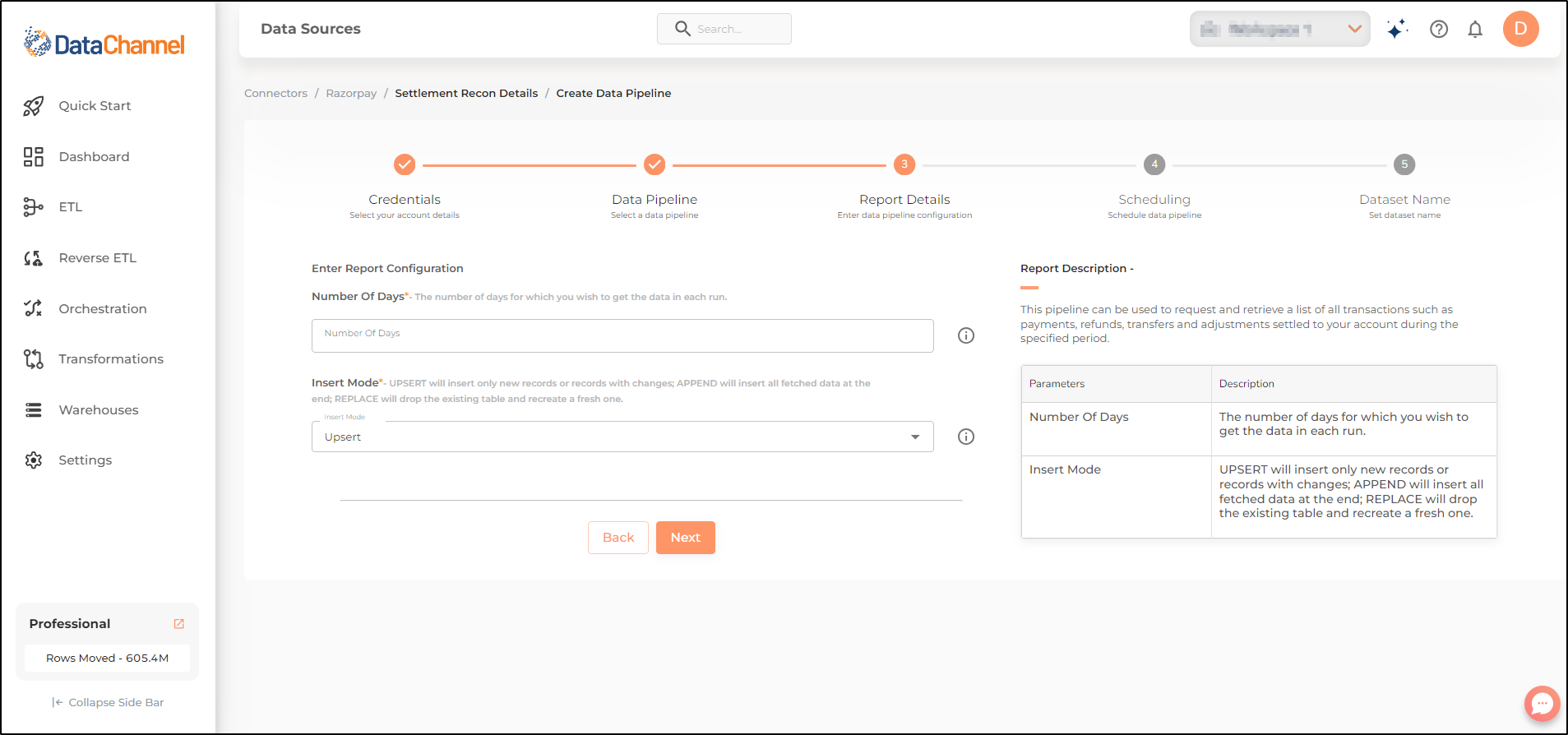The width and height of the screenshot is (1568, 735).
Task: Go to Connectors breadcrumb
Action: coord(275,94)
